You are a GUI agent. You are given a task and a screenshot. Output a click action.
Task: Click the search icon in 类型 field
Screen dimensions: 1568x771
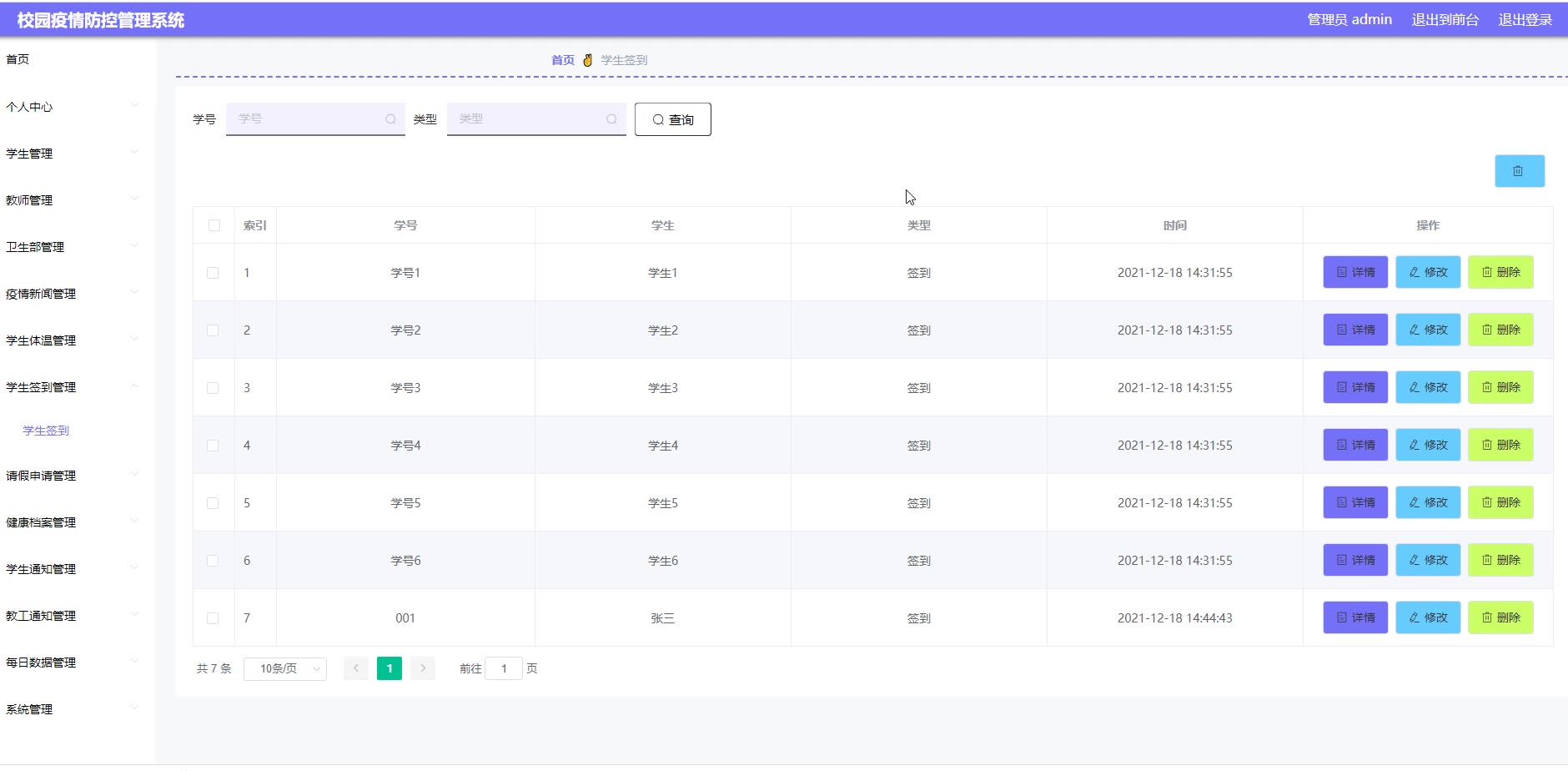611,119
